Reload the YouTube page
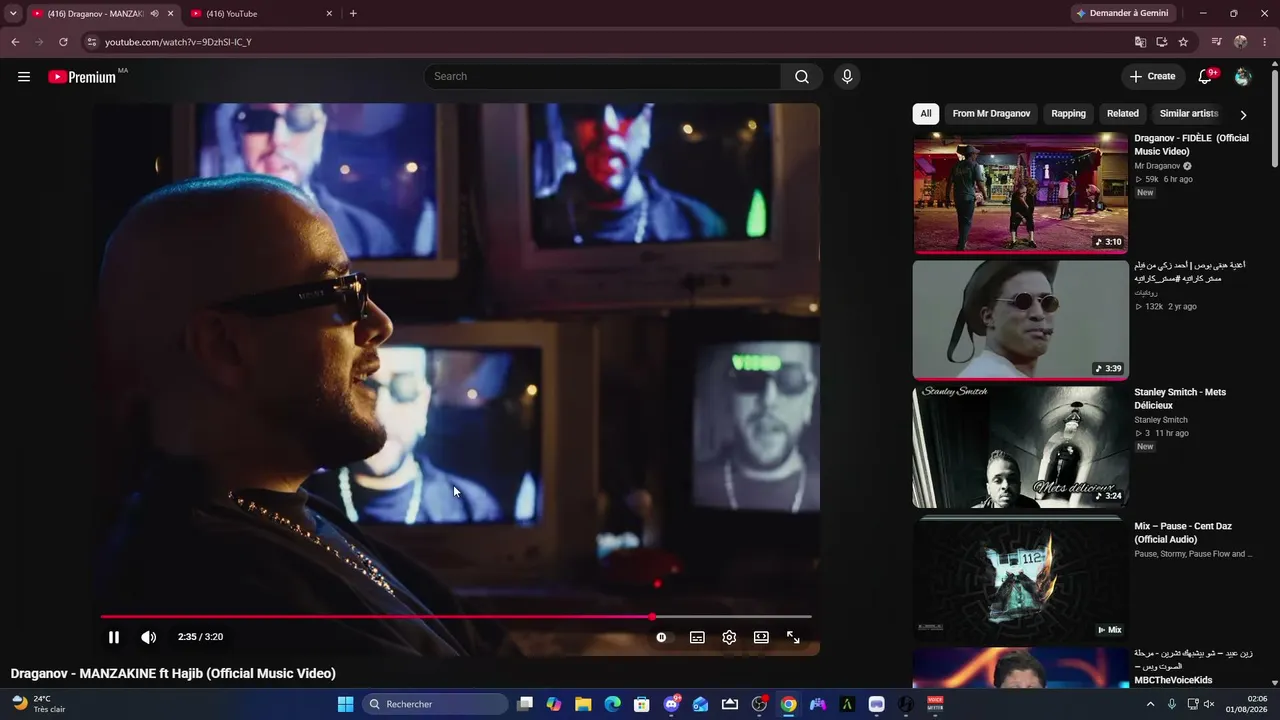The image size is (1280, 720). click(63, 42)
